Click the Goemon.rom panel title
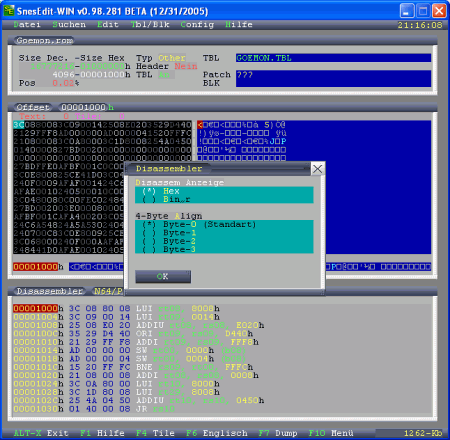This screenshot has height=440, width=450. coord(45,41)
